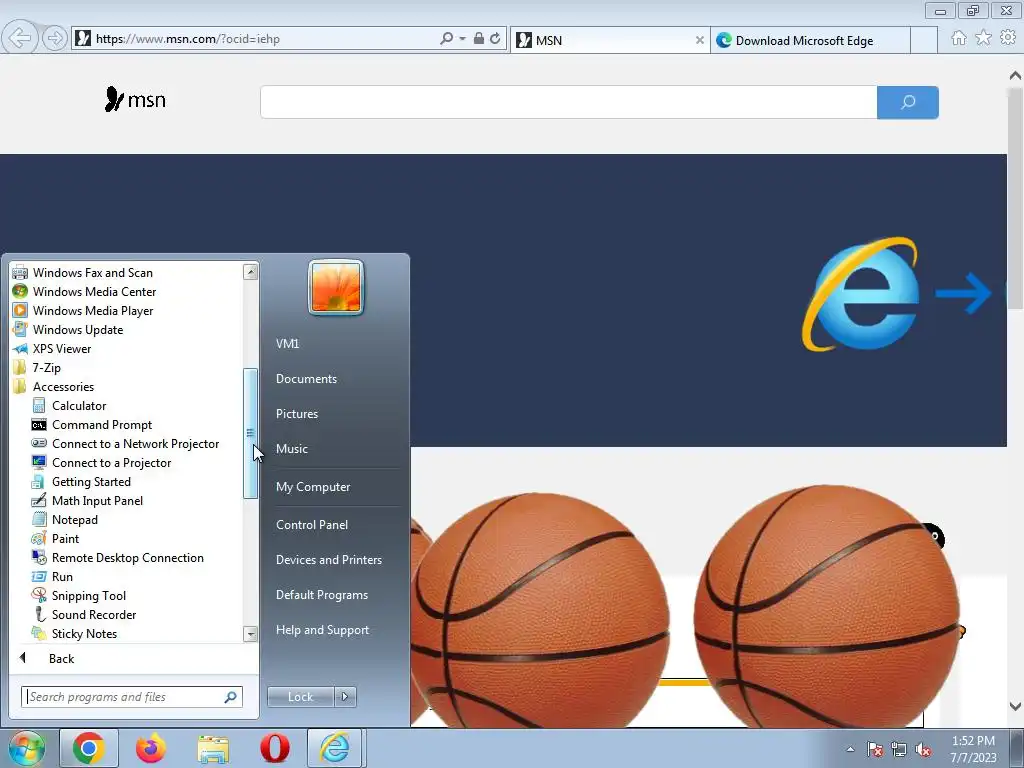The image size is (1024, 768).
Task: Open Firefox from the taskbar
Action: coord(151,748)
